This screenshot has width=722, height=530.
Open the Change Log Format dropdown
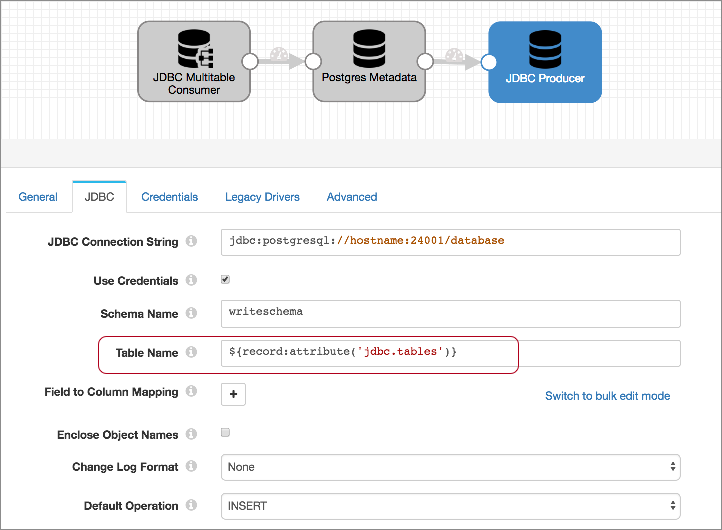(x=450, y=467)
